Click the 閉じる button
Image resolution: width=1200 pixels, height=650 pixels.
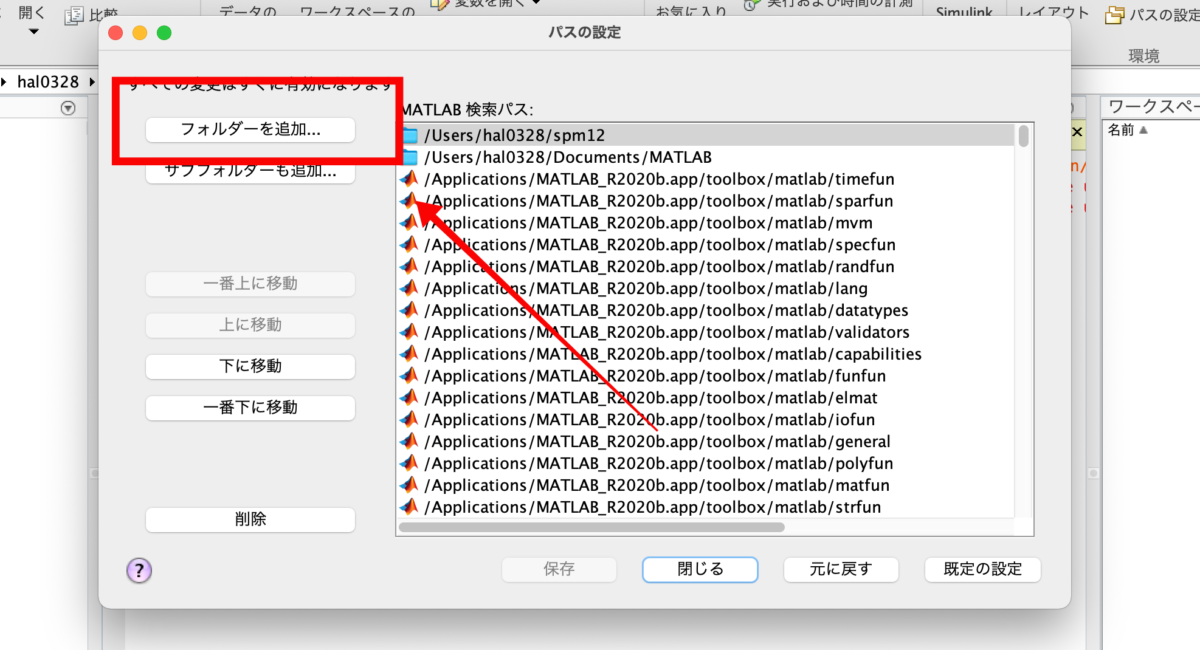tap(699, 569)
